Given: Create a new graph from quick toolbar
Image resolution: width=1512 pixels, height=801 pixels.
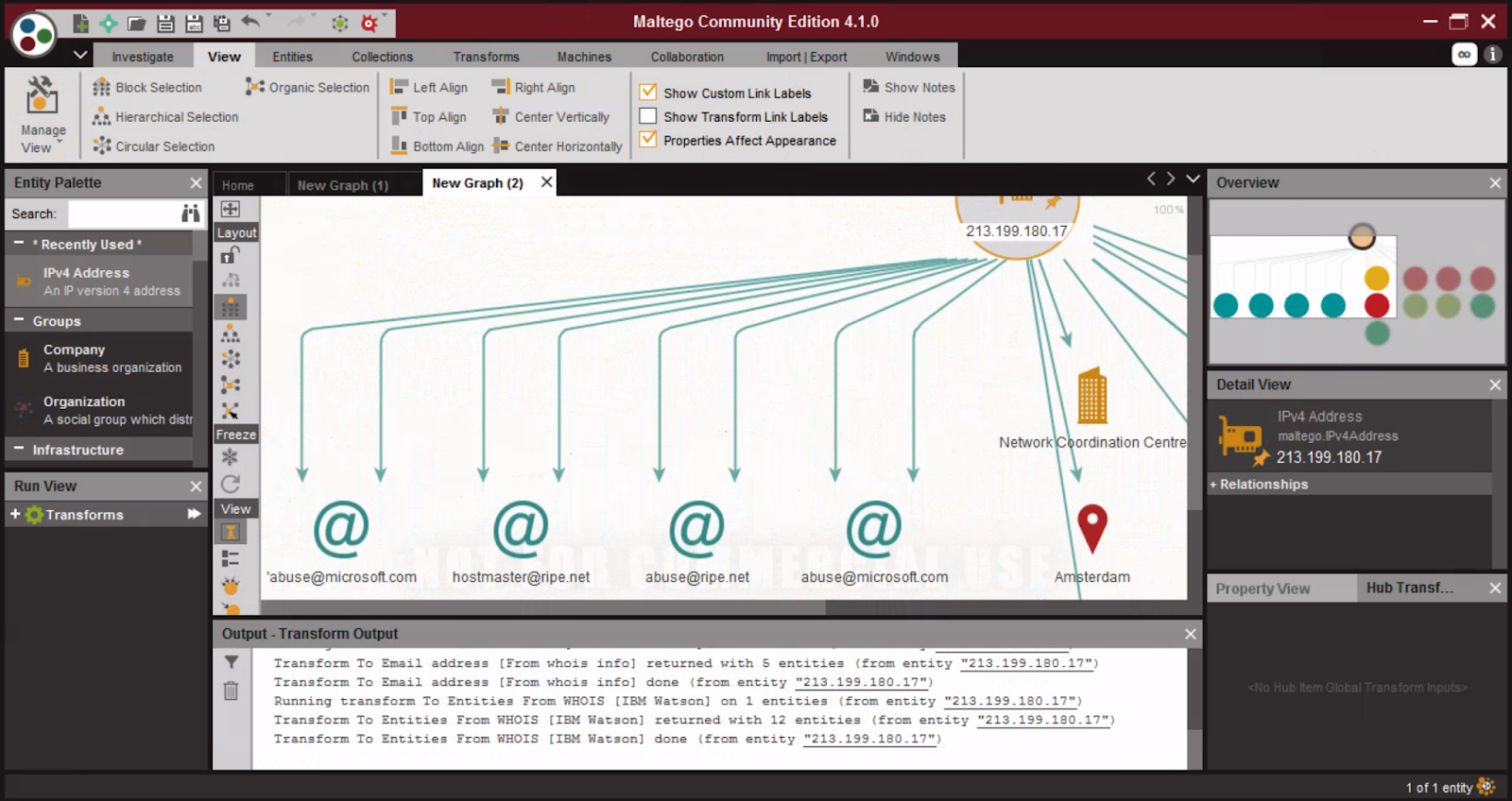Looking at the screenshot, I should [81, 23].
